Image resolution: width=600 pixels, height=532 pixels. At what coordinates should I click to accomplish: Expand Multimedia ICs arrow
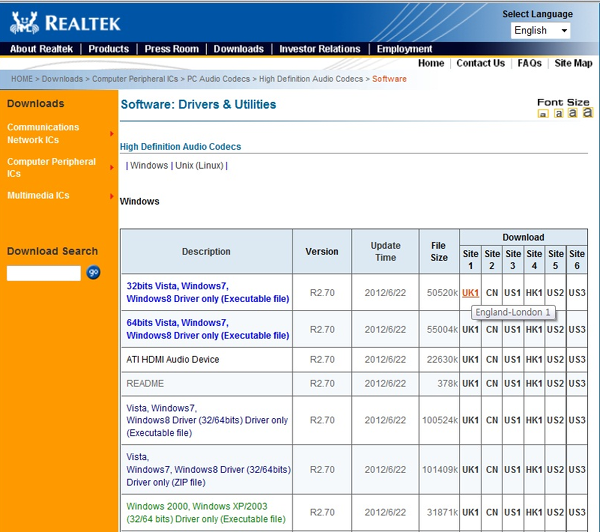[112, 196]
